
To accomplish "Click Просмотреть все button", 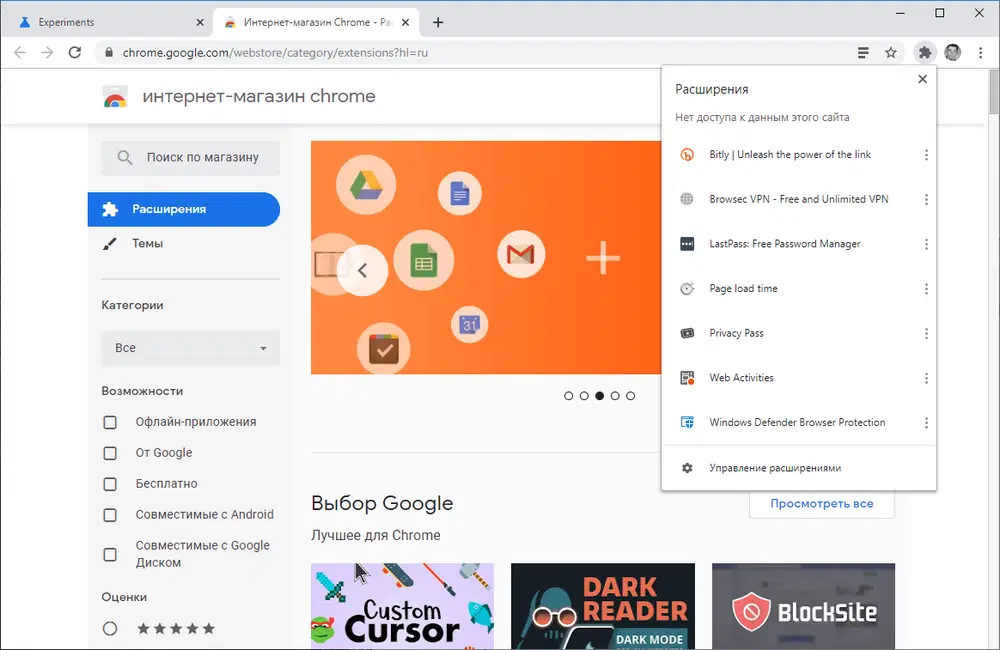I will click(x=821, y=503).
